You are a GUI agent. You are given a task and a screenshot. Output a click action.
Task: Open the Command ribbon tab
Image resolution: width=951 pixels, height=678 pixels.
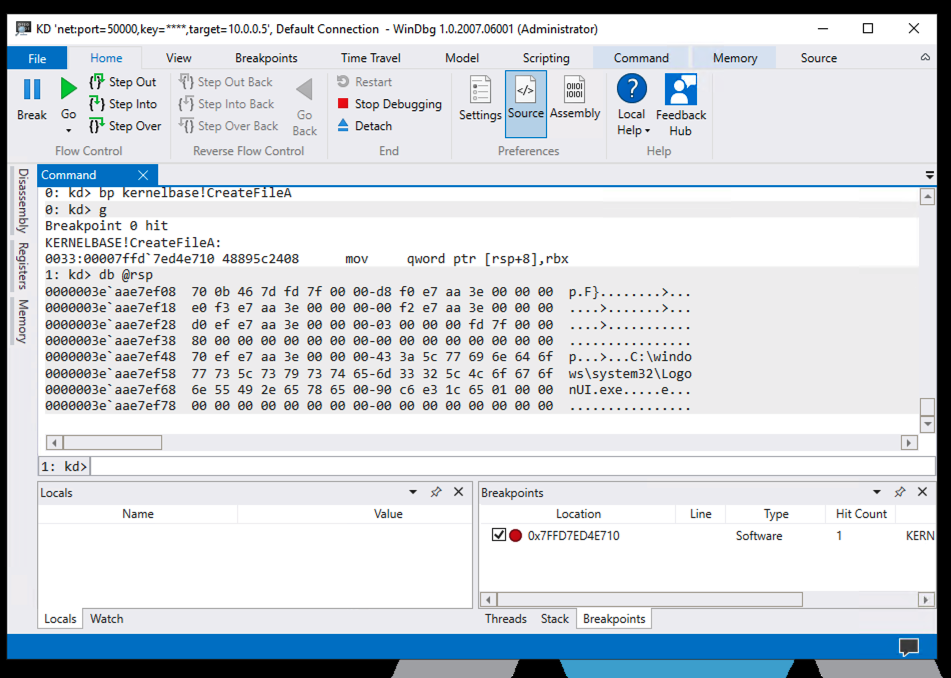[641, 58]
